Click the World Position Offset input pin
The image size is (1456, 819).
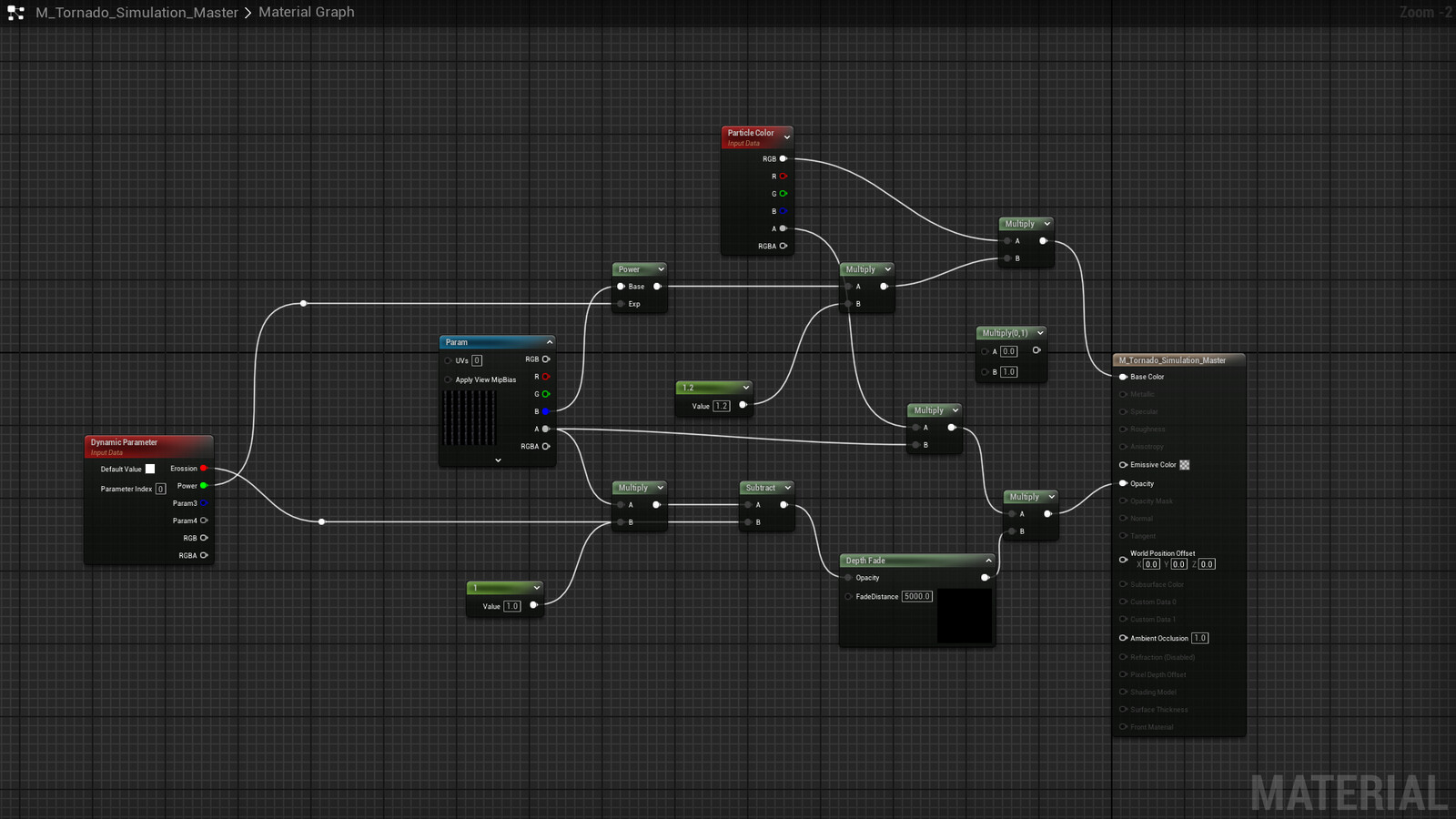(x=1123, y=559)
